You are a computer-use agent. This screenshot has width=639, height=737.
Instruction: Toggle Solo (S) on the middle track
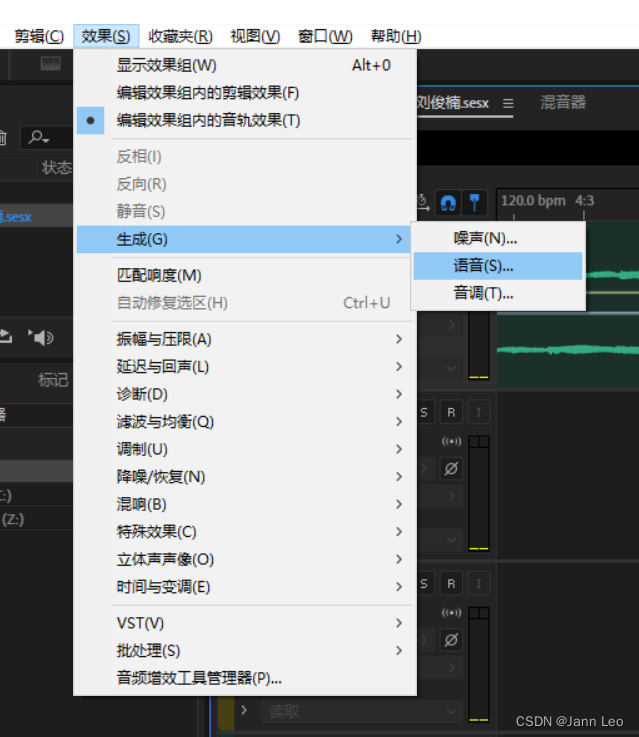pyautogui.click(x=424, y=413)
